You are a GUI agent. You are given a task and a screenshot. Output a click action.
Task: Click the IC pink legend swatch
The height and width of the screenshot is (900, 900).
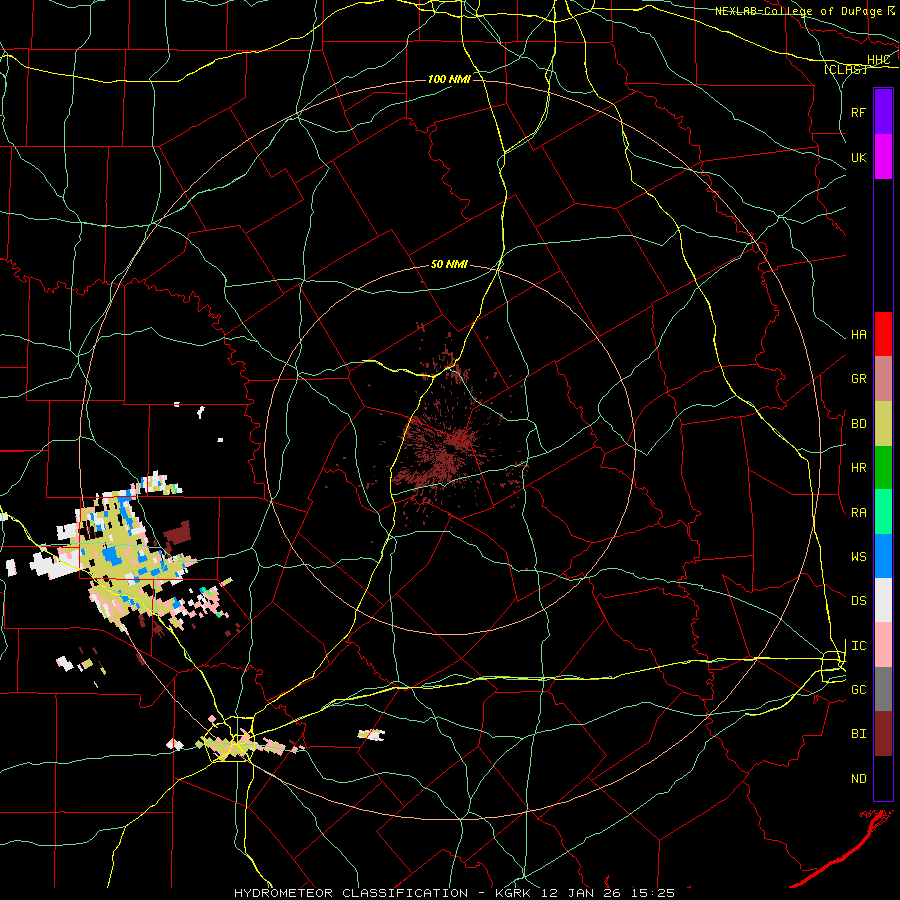coord(883,645)
